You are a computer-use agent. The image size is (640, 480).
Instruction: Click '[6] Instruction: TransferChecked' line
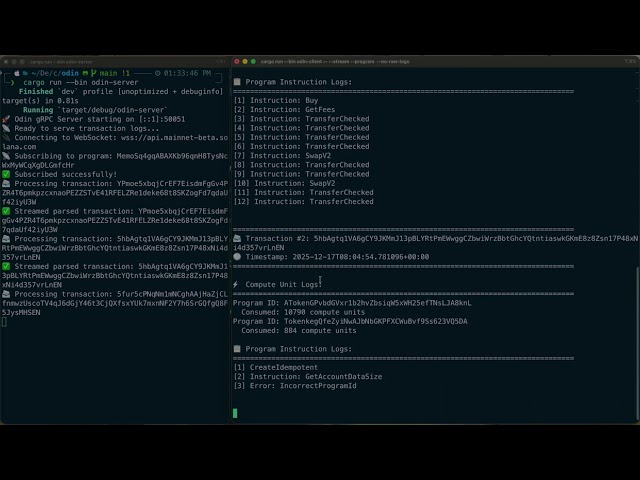click(x=302, y=147)
